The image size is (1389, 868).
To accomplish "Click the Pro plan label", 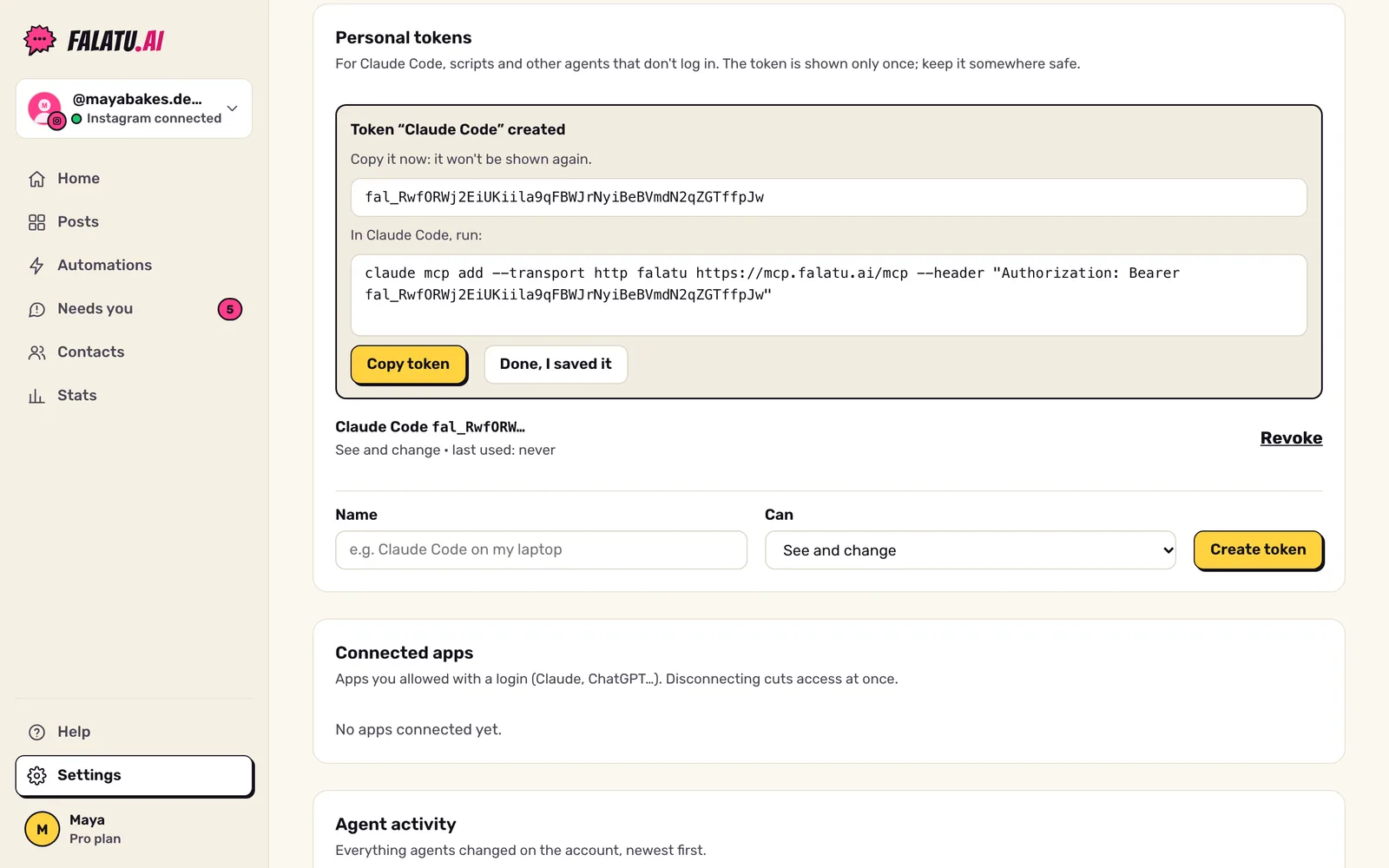I will (x=95, y=839).
